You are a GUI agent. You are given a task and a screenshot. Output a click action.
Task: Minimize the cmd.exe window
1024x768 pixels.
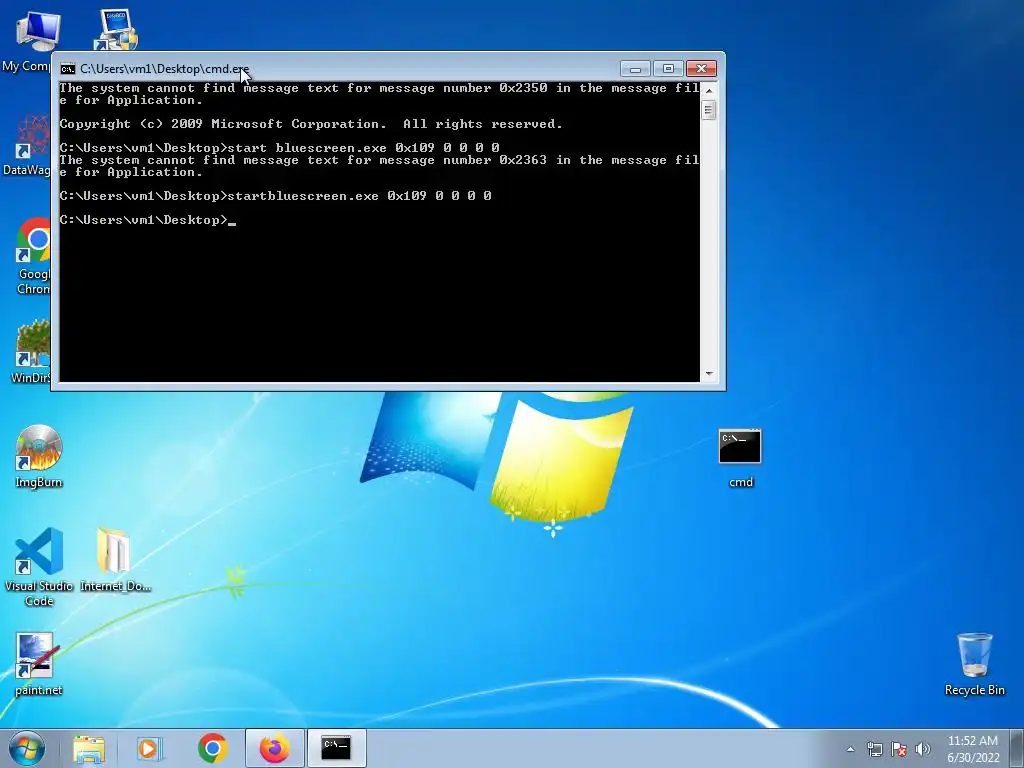tap(635, 69)
